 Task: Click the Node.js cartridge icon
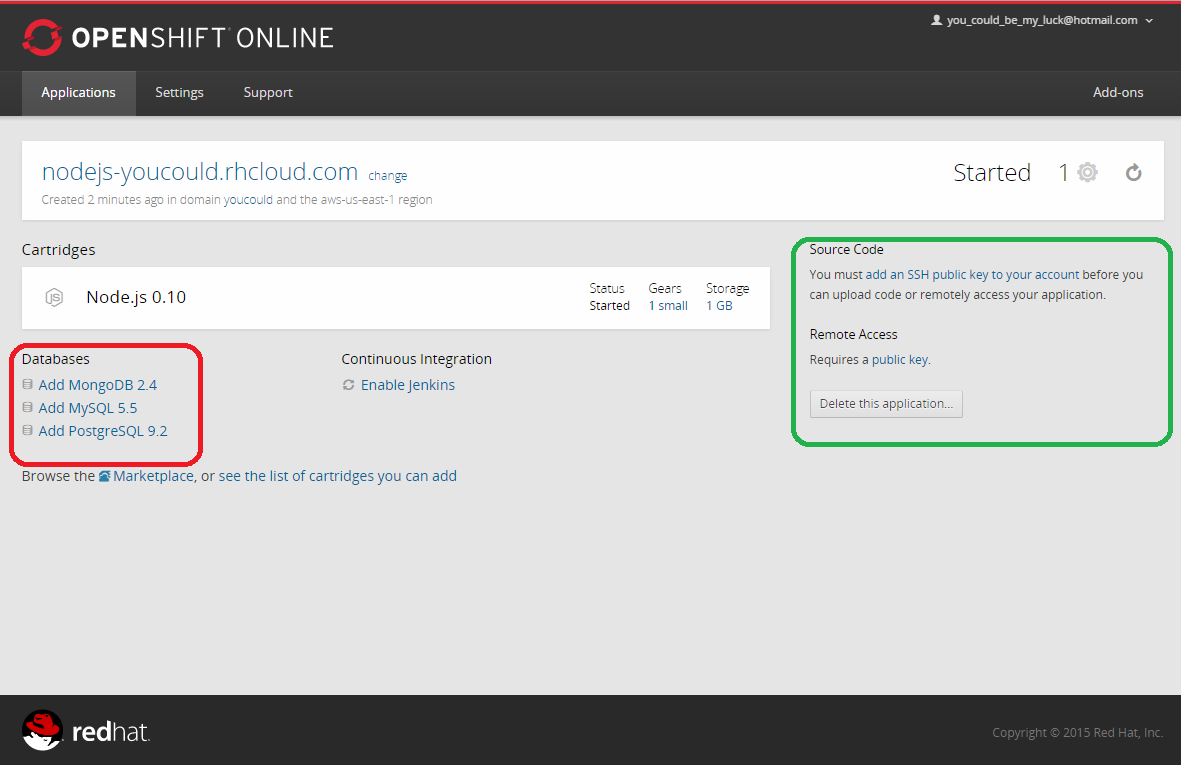54,297
